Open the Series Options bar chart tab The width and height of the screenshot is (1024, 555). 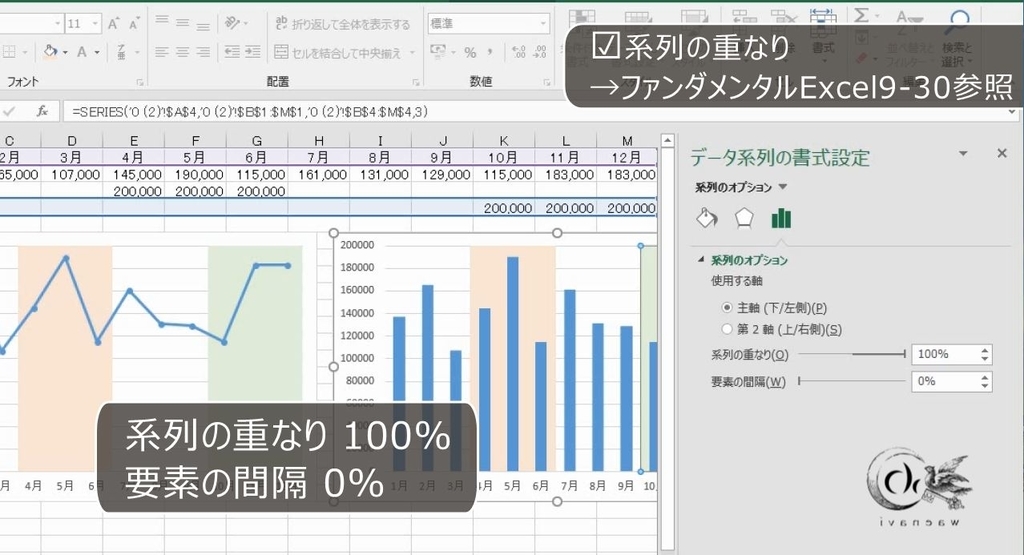pyautogui.click(x=781, y=218)
